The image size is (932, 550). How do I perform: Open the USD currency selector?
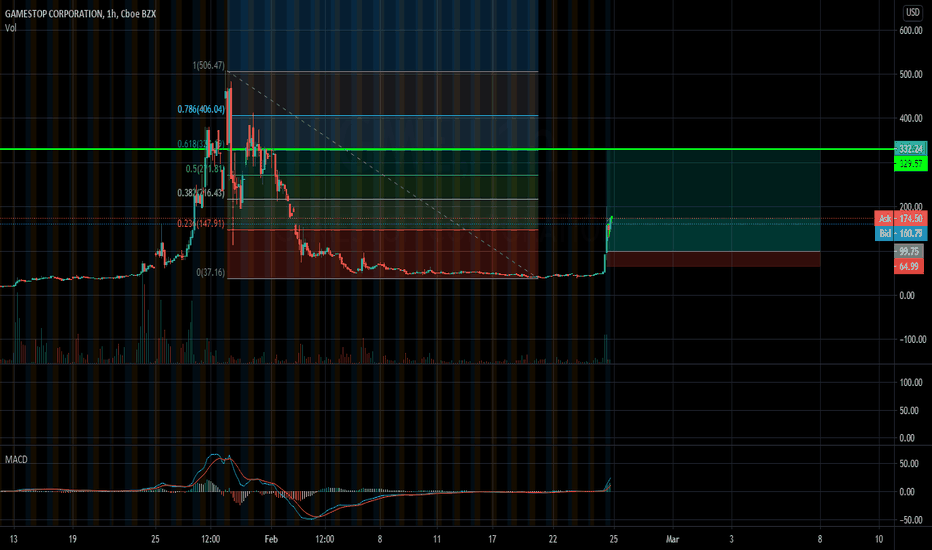pos(912,12)
